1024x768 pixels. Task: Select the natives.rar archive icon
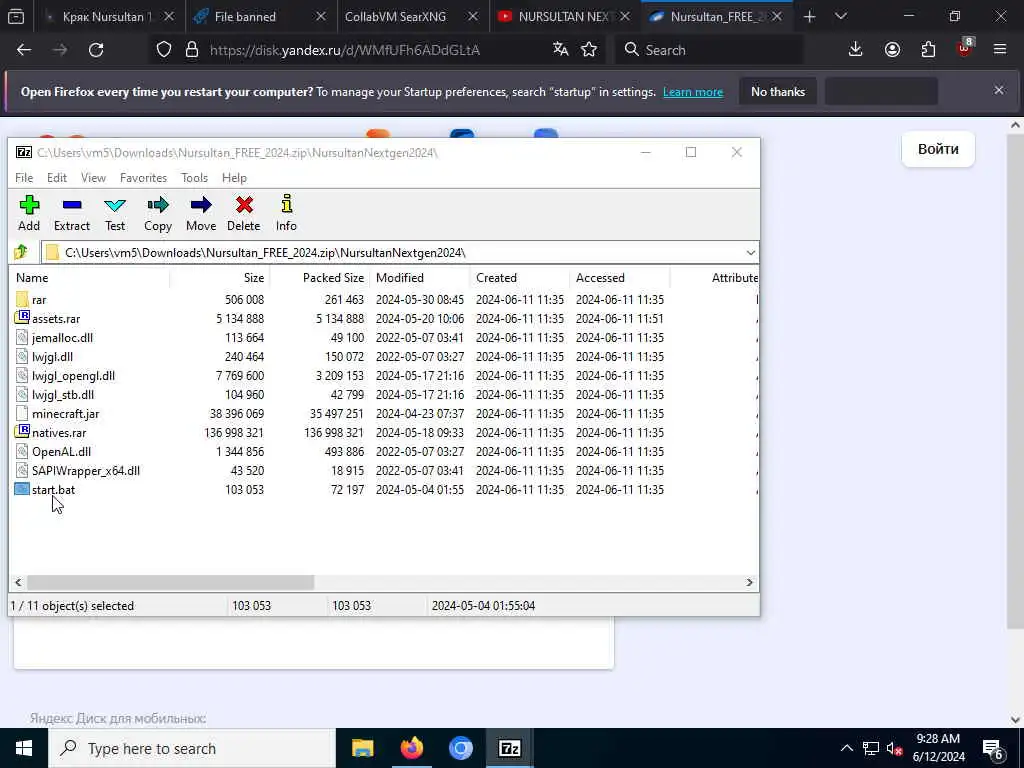pos(22,432)
